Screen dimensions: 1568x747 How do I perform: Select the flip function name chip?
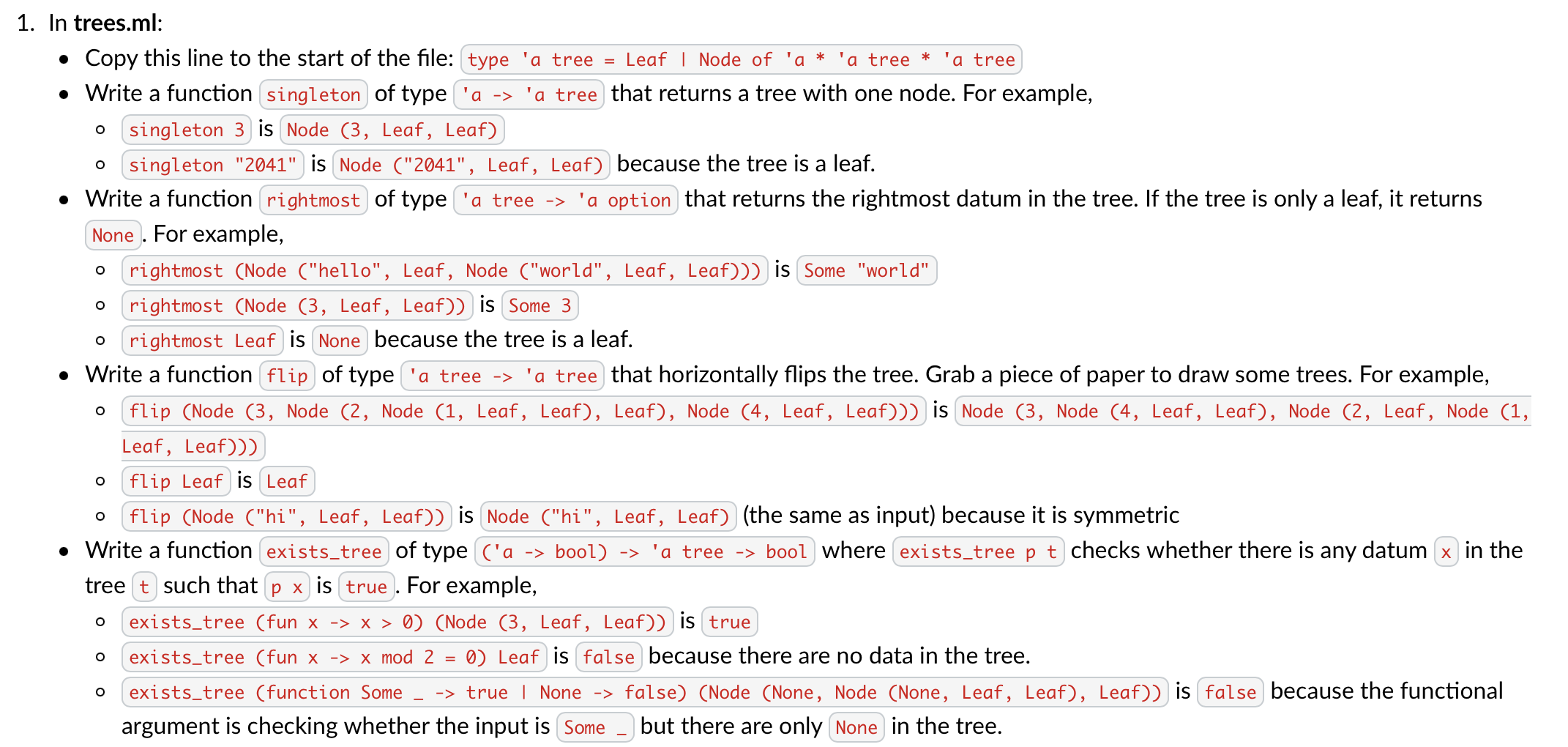[x=286, y=375]
